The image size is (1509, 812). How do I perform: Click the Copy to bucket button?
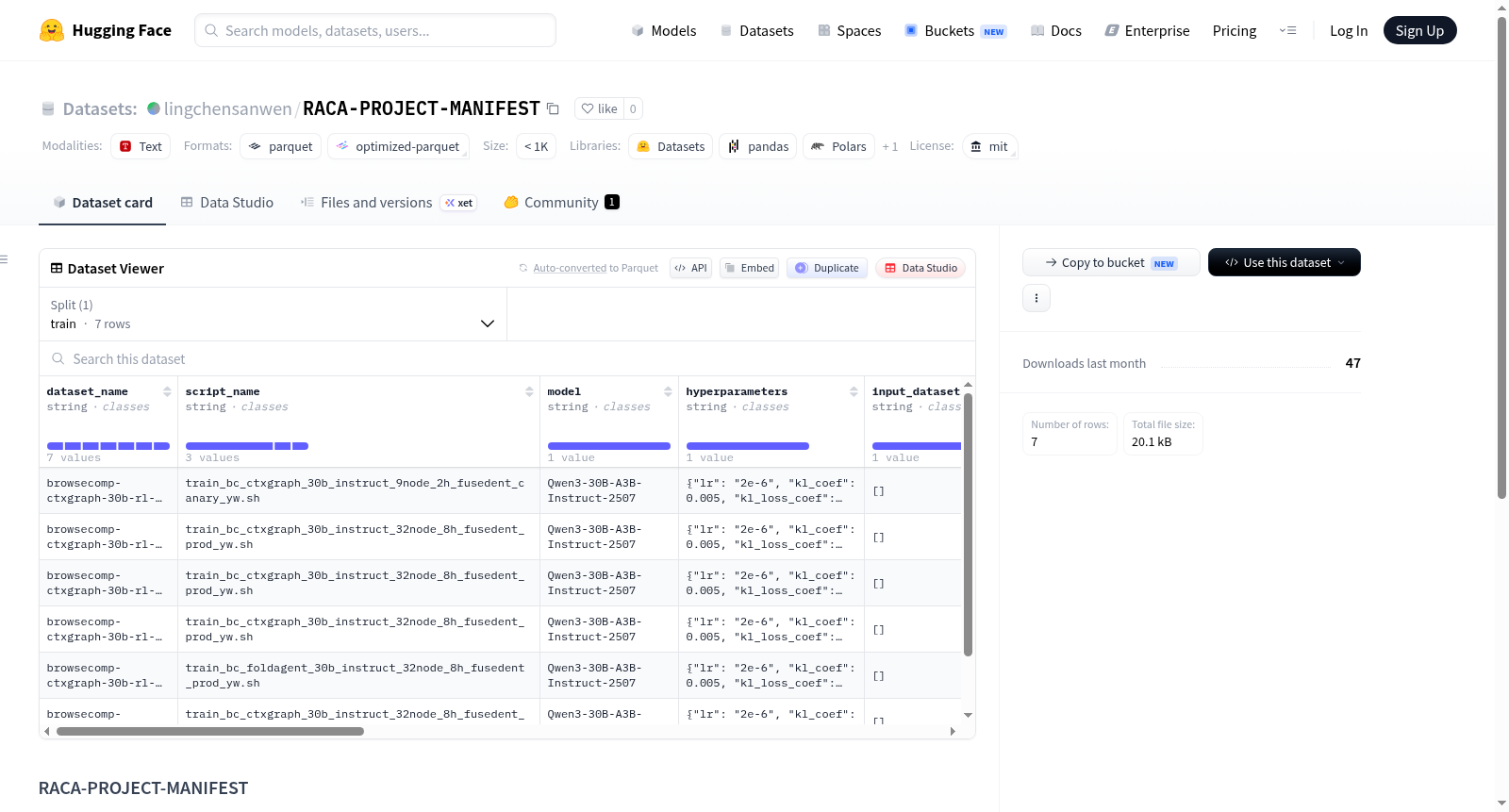click(1111, 262)
